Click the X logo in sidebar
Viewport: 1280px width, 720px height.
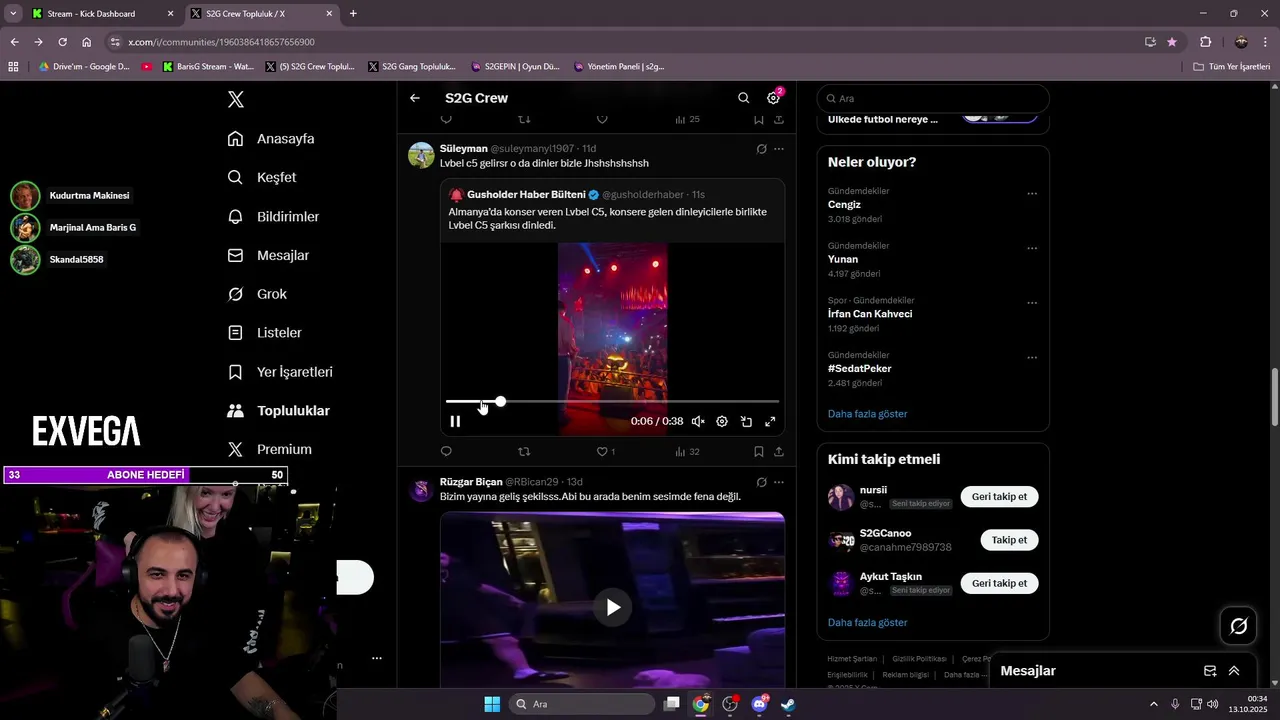pyautogui.click(x=236, y=99)
